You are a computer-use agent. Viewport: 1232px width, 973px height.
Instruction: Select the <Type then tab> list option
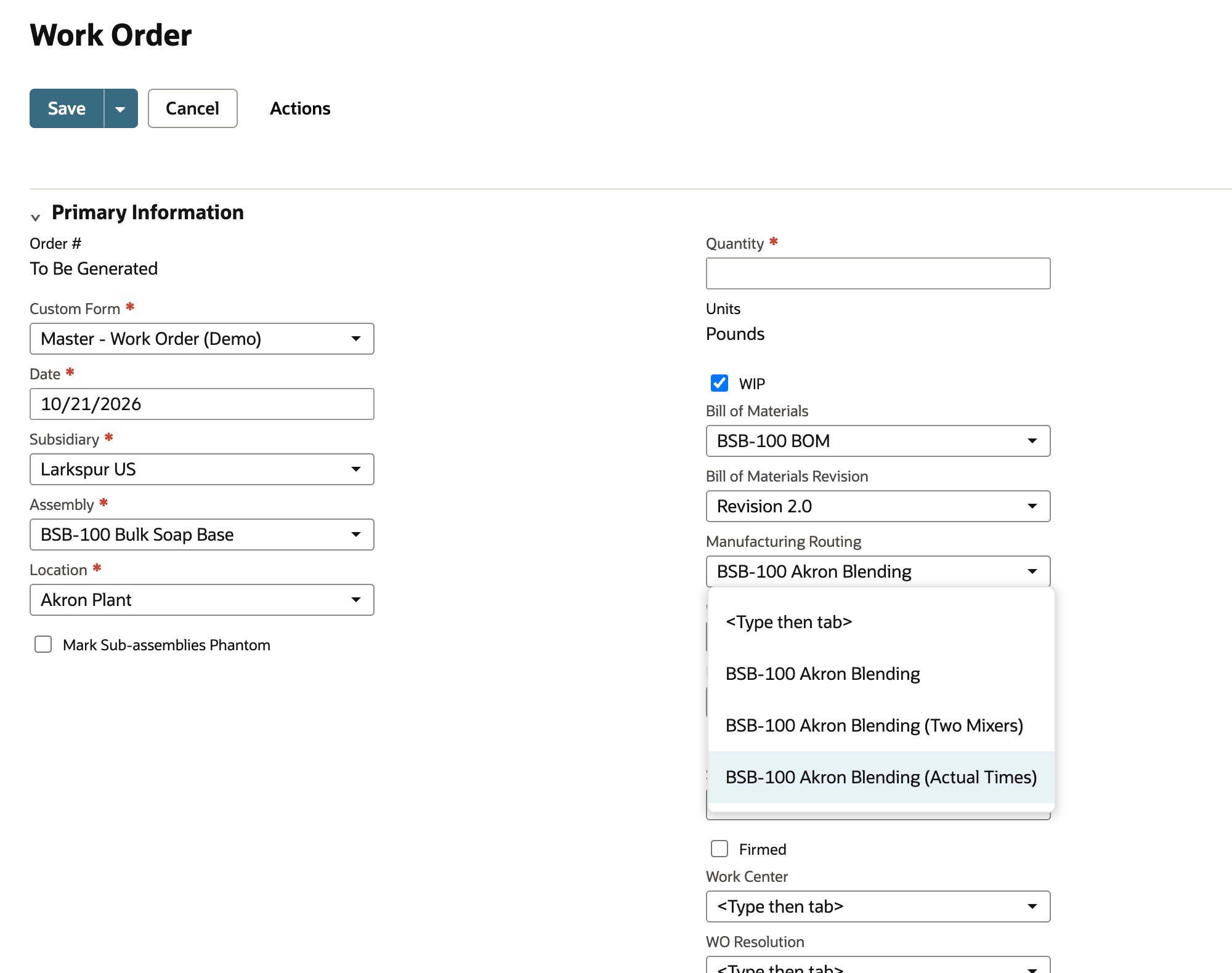881,622
